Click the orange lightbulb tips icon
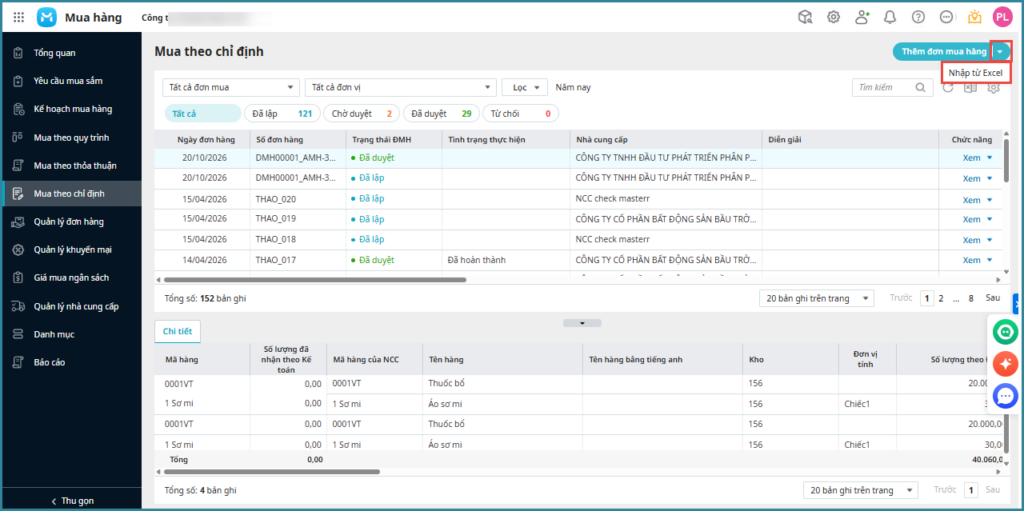The width and height of the screenshot is (1024, 511). [974, 17]
